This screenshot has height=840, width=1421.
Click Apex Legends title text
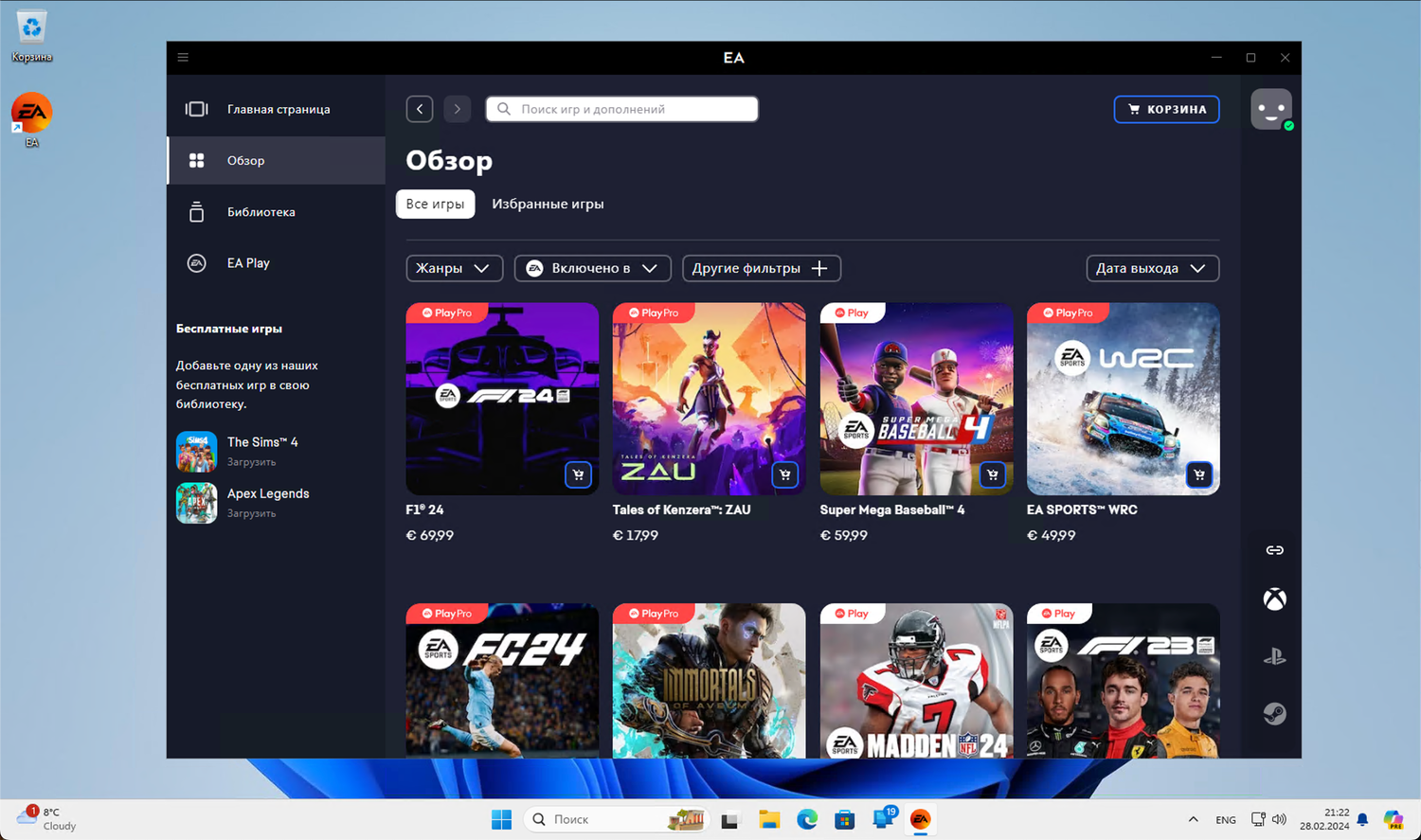268,493
